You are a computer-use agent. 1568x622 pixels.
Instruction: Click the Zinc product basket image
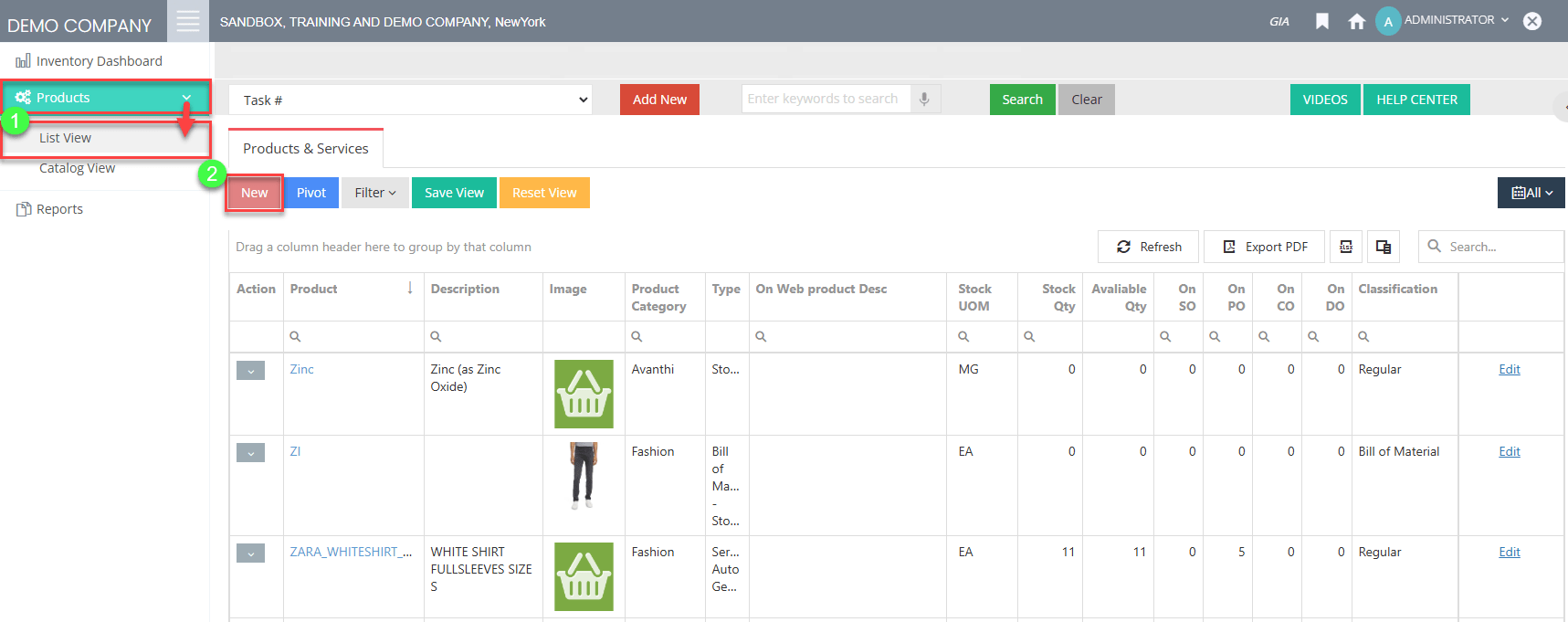584,394
